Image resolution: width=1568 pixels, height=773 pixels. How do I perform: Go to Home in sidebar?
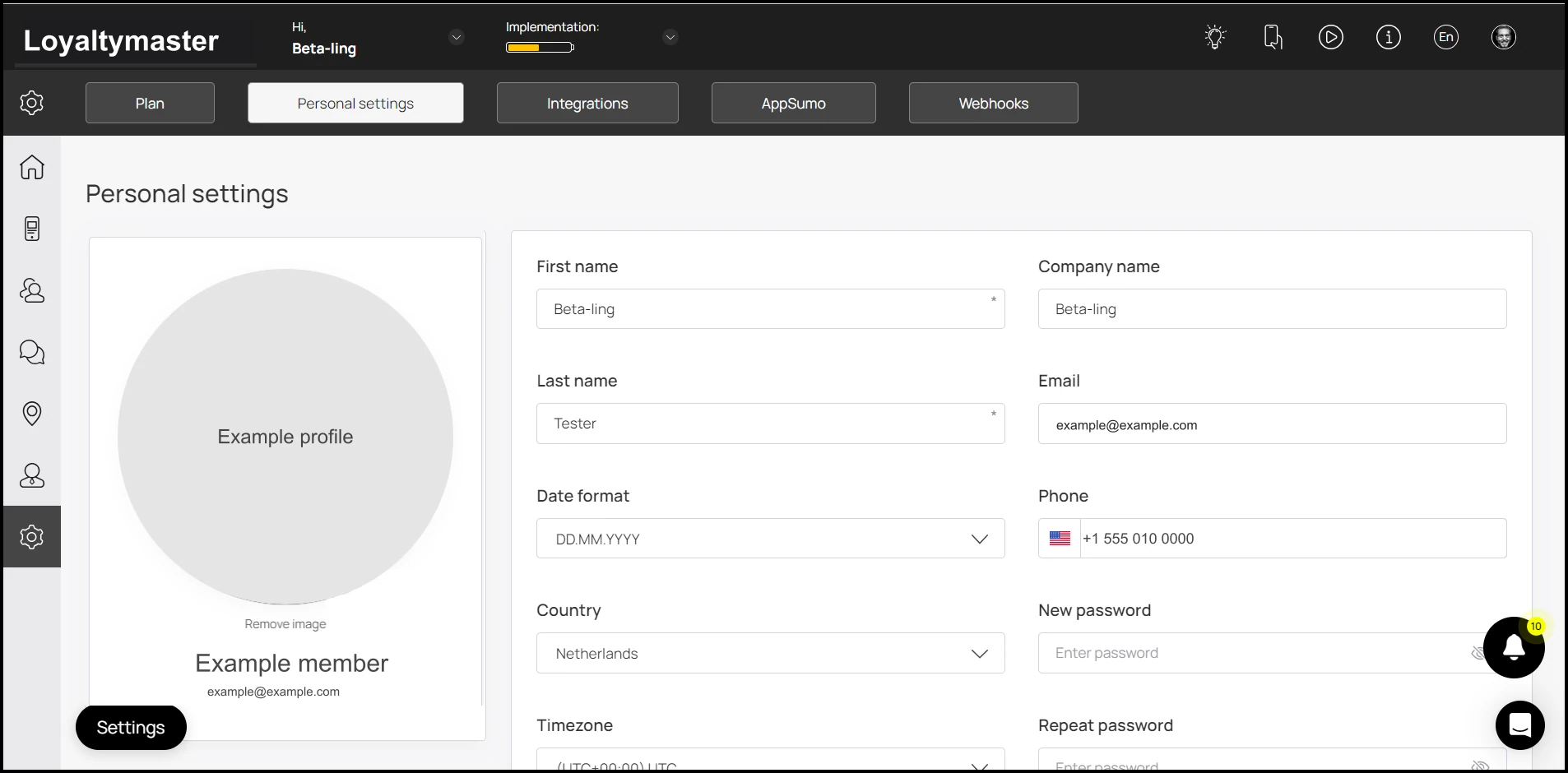click(32, 167)
